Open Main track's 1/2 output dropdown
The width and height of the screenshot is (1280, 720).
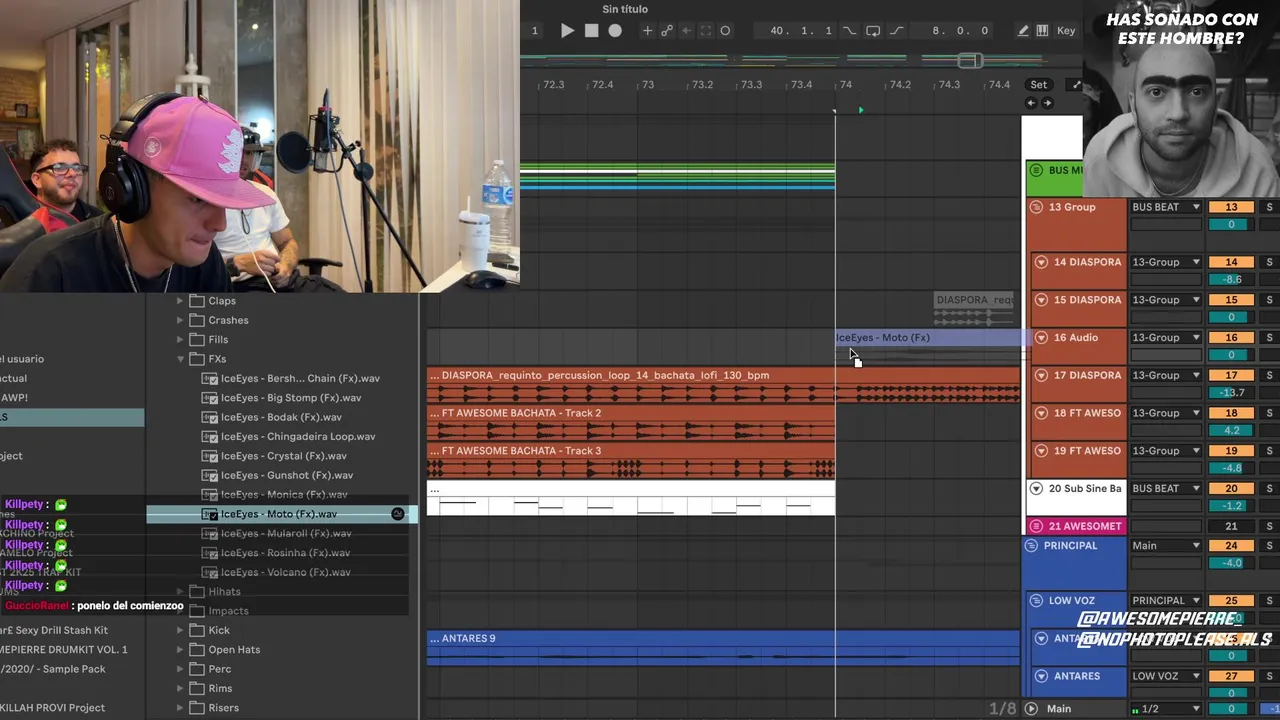pos(1166,709)
